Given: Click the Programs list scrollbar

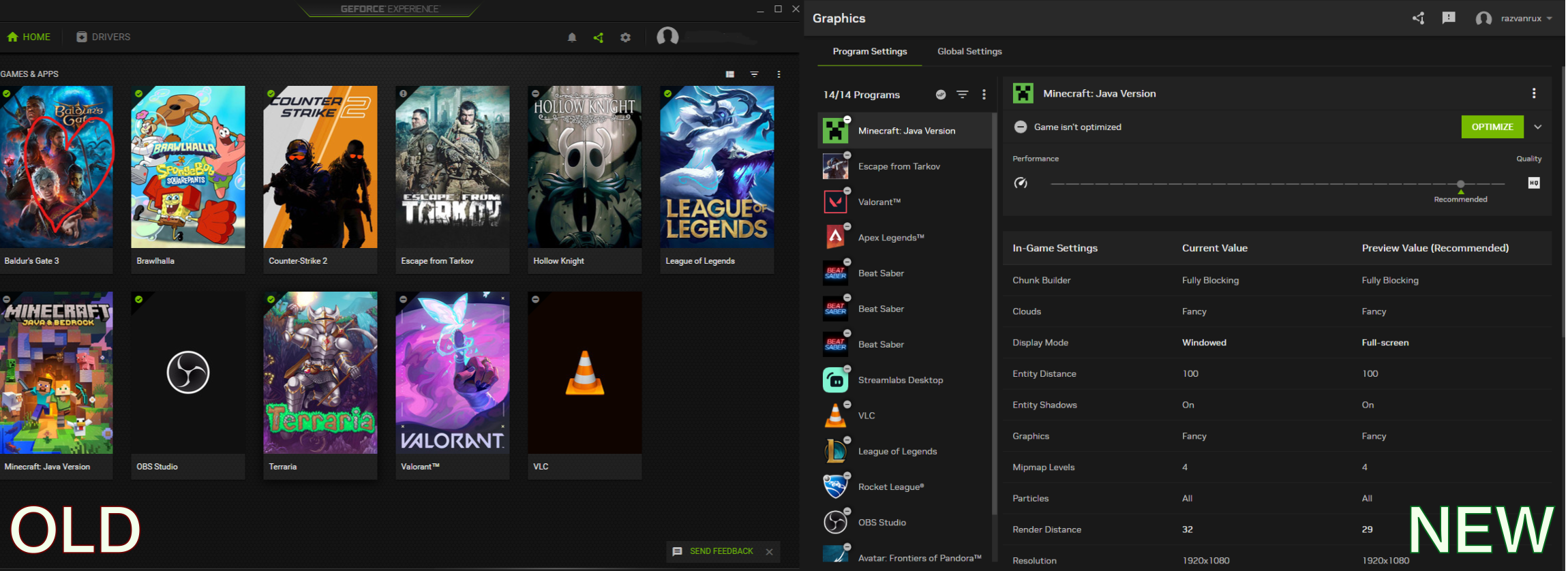Looking at the screenshot, I should pos(995,313).
